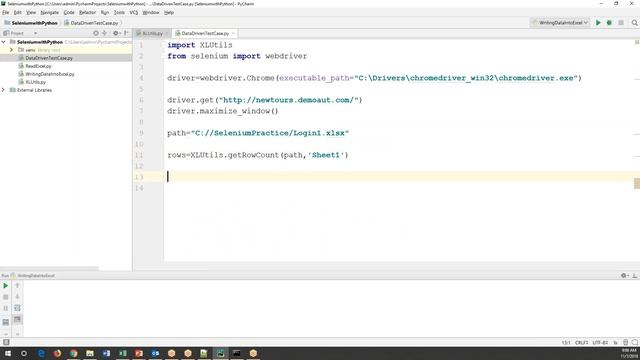This screenshot has height=360, width=640.
Task: Open the File menu
Action: [6, 13]
